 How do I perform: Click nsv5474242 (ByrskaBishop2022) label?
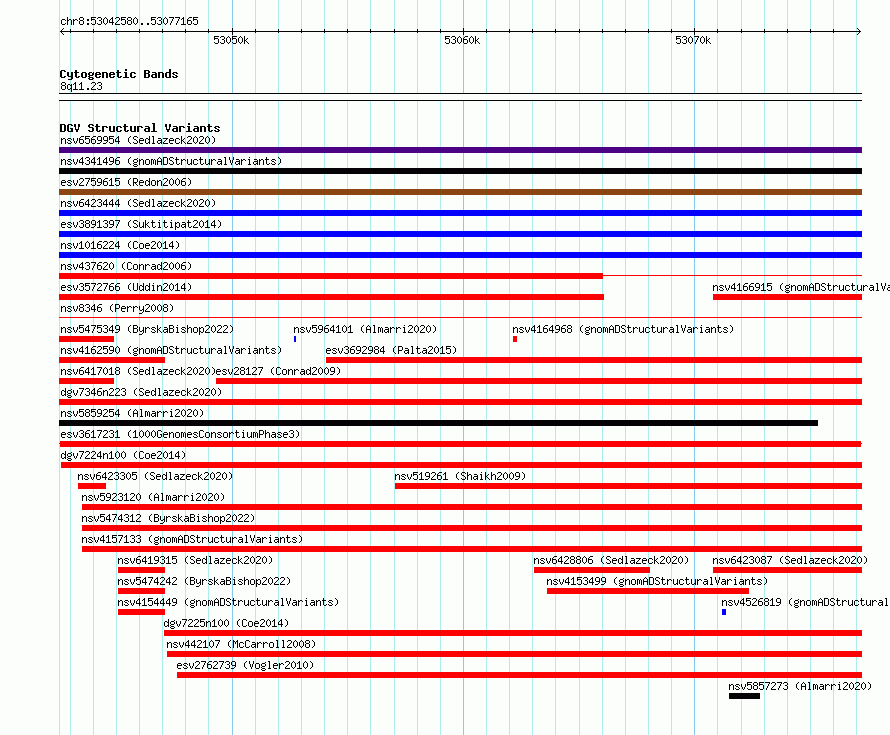(x=204, y=581)
